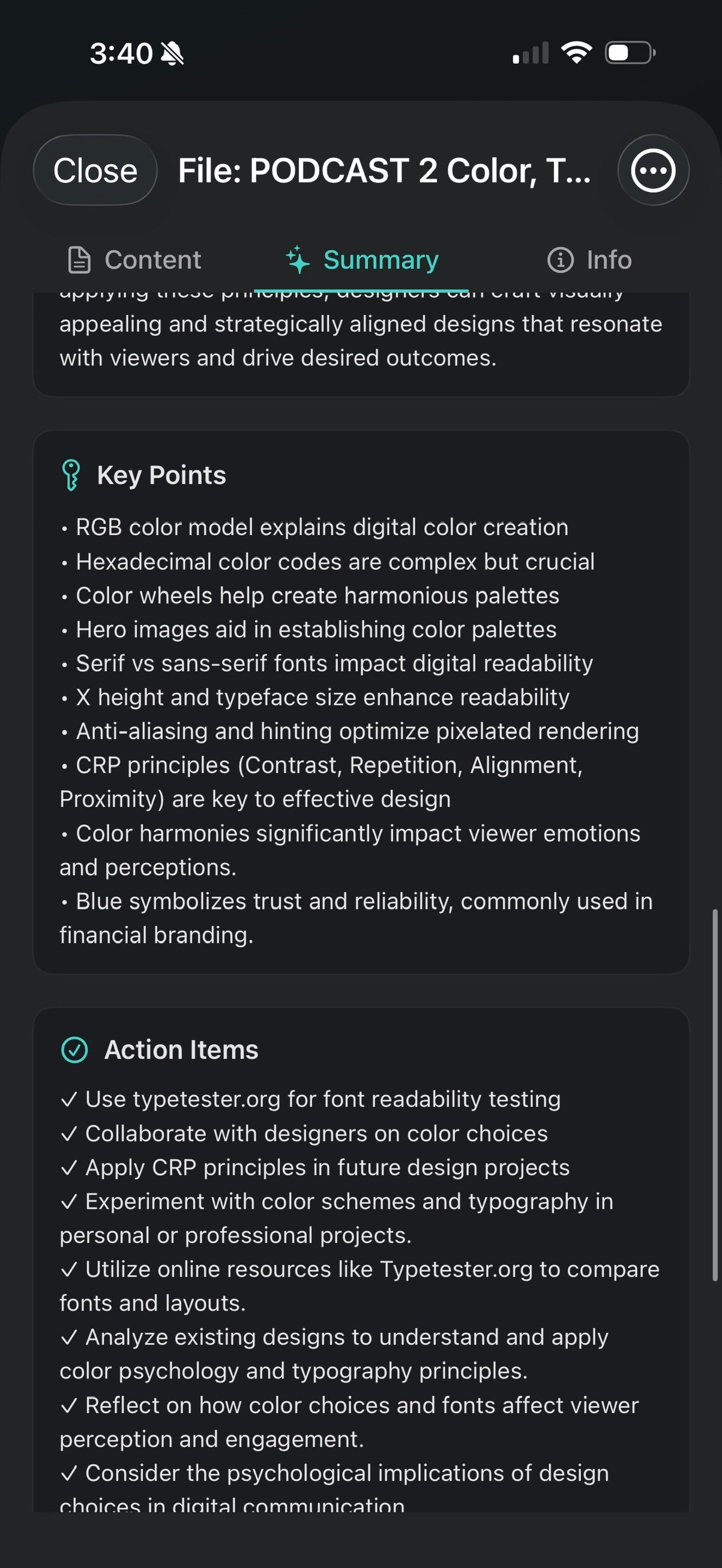Tap the muted notifications bell in status bar
Screen dimensions: 722x1568
click(x=172, y=52)
